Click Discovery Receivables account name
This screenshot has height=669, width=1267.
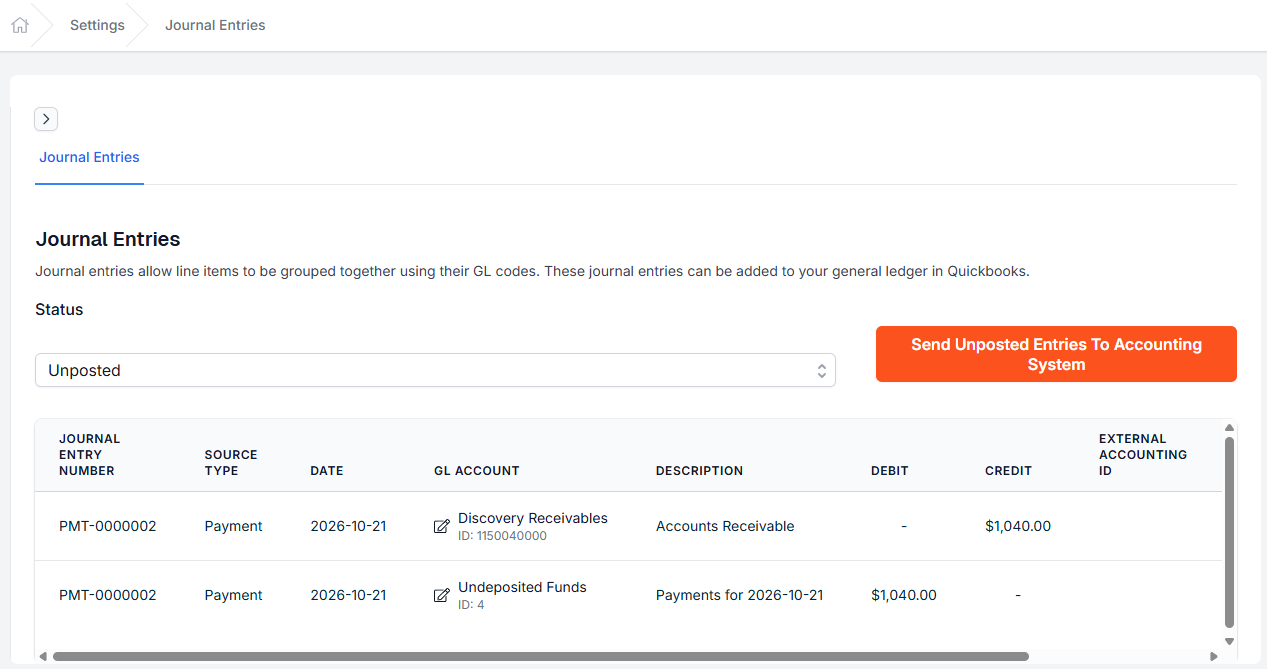coord(533,518)
